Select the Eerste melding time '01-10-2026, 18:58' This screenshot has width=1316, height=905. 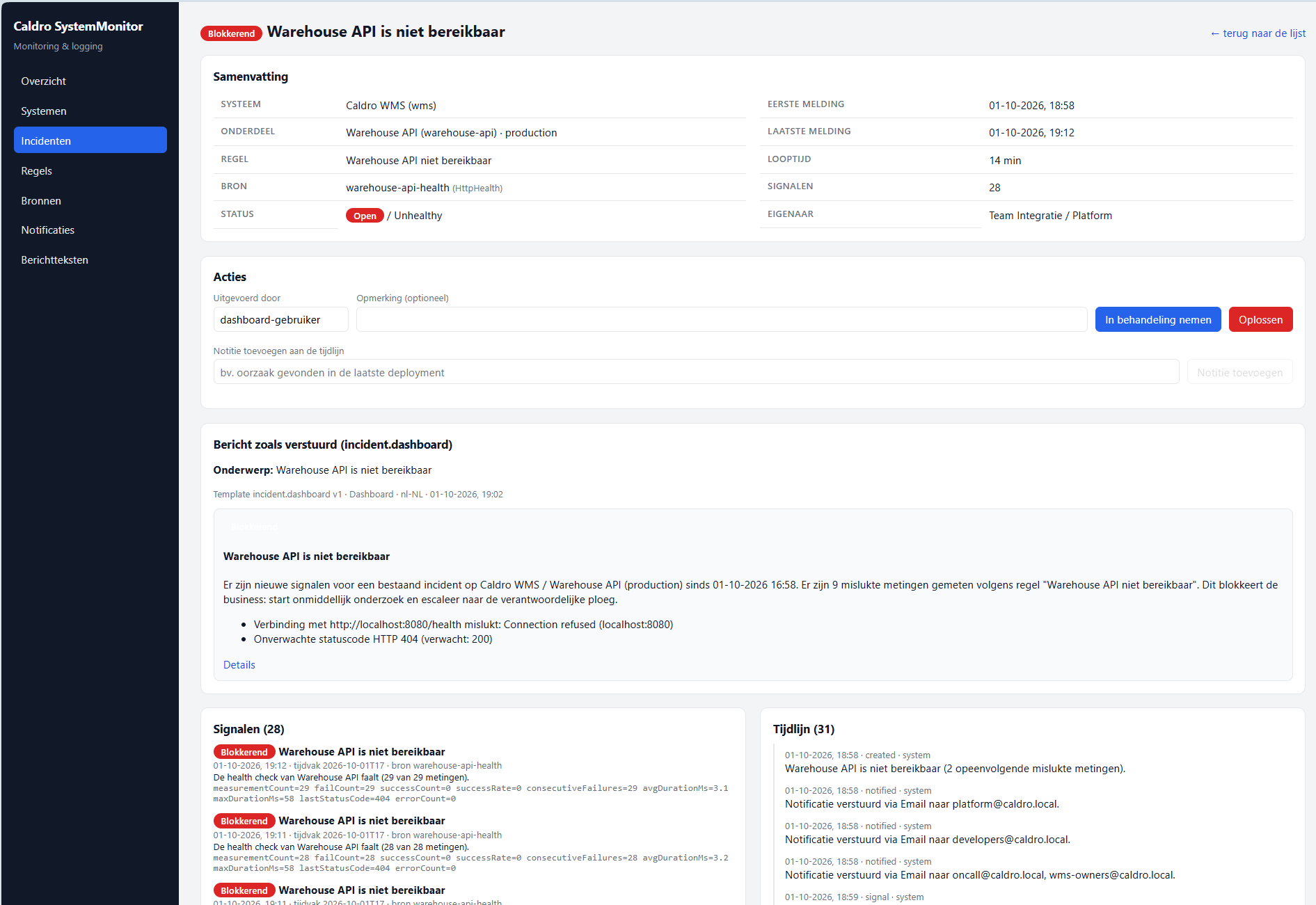pos(1031,106)
